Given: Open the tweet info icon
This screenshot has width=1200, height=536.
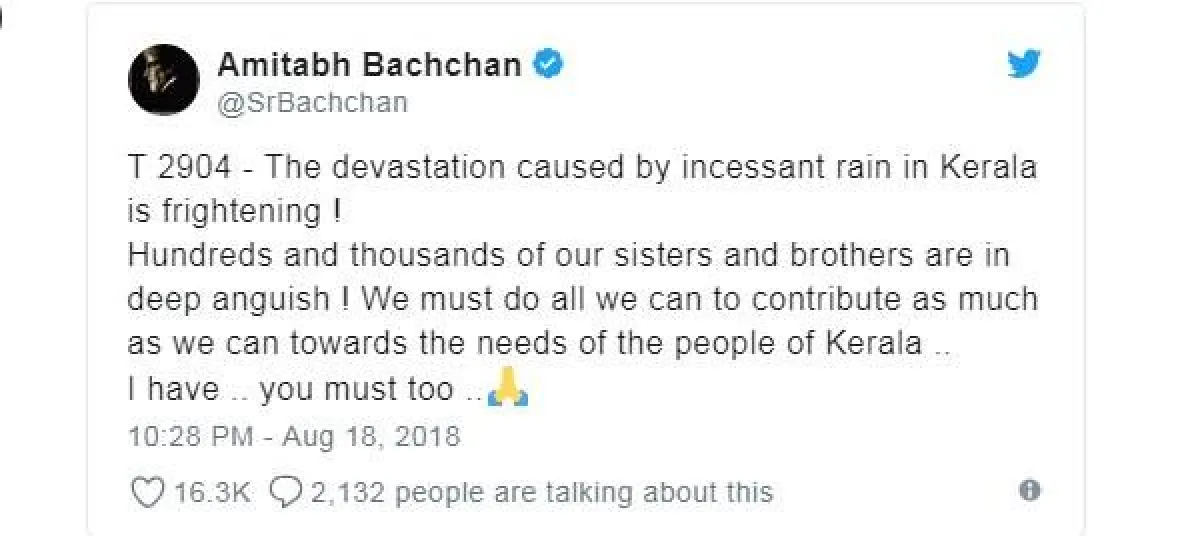Looking at the screenshot, I should tap(1028, 491).
